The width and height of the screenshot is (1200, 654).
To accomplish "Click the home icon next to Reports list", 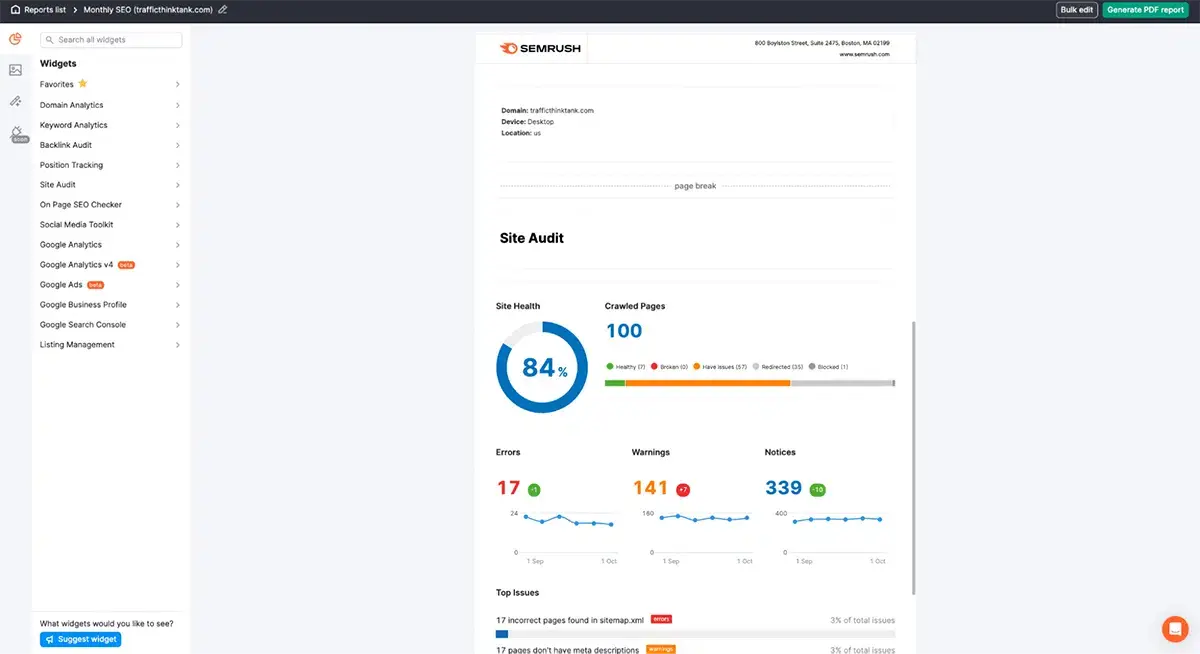I will tap(15, 9).
